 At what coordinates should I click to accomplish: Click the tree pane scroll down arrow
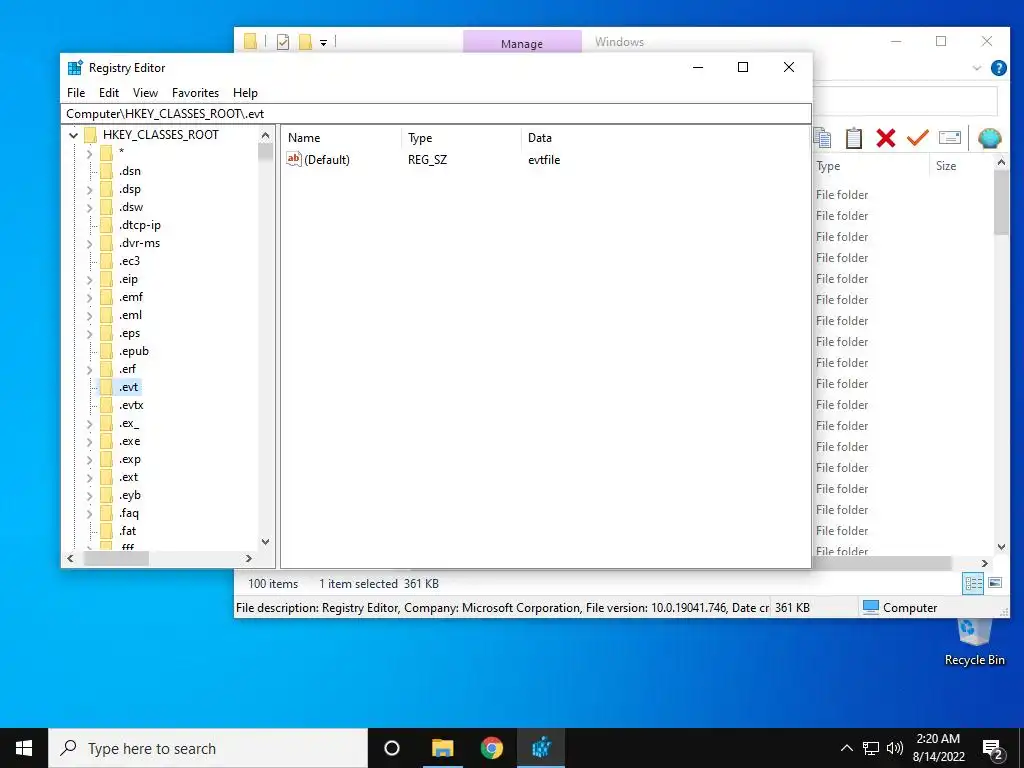point(265,541)
